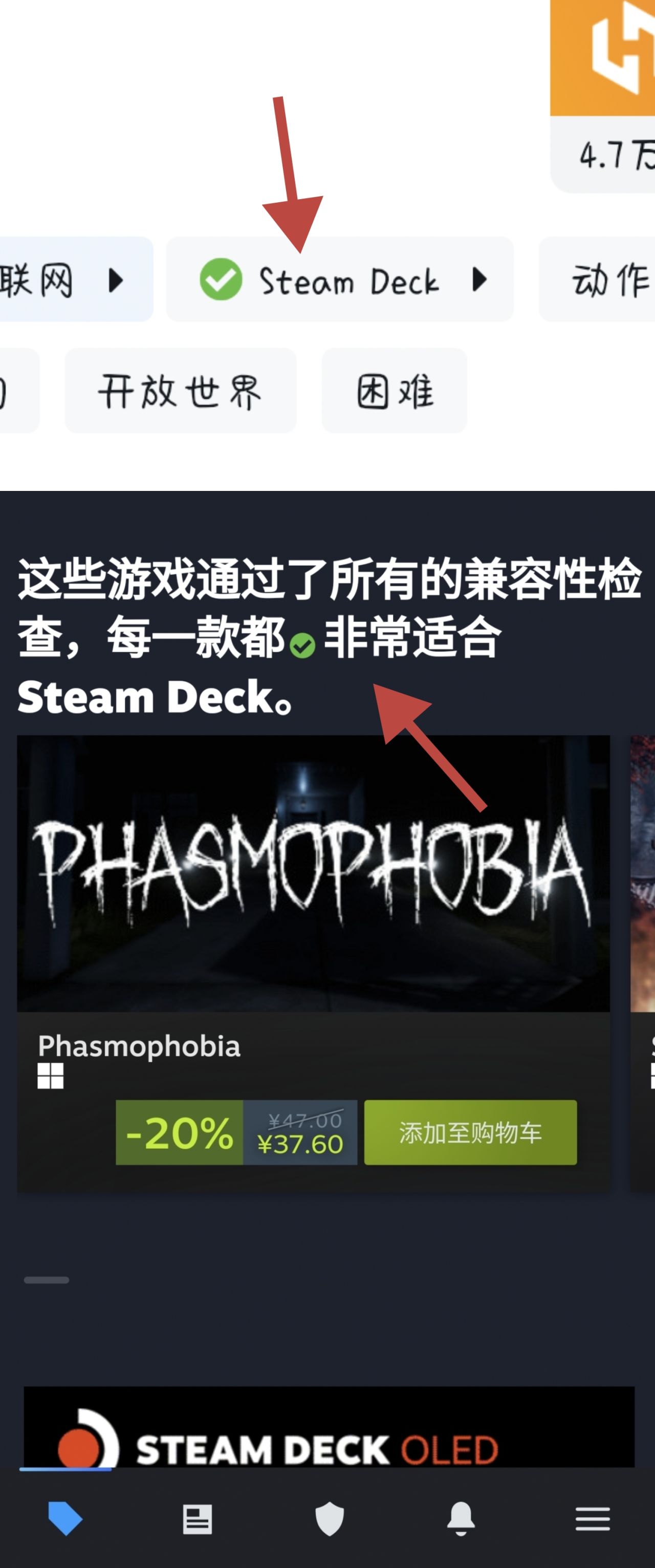The height and width of the screenshot is (1568, 655).
Task: Click the Windows platform icon under Phasmophobia
Action: (51, 1076)
